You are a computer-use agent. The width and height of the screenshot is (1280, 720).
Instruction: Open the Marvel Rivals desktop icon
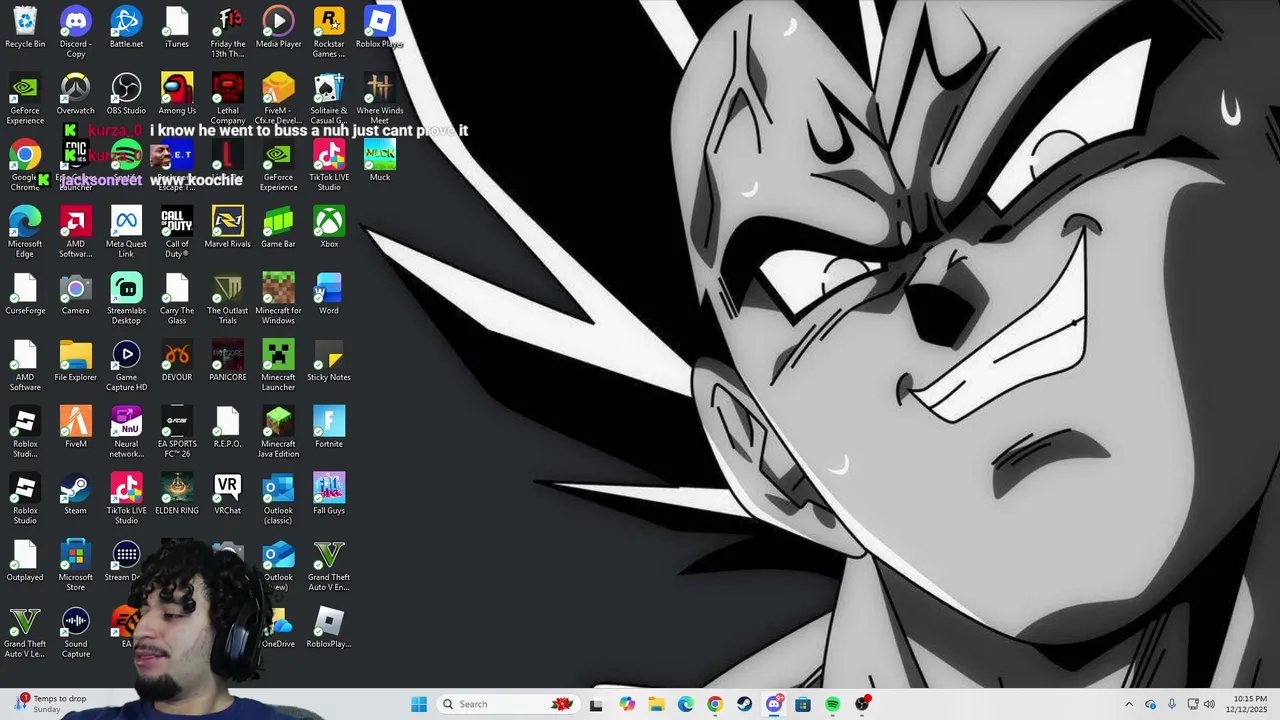228,228
